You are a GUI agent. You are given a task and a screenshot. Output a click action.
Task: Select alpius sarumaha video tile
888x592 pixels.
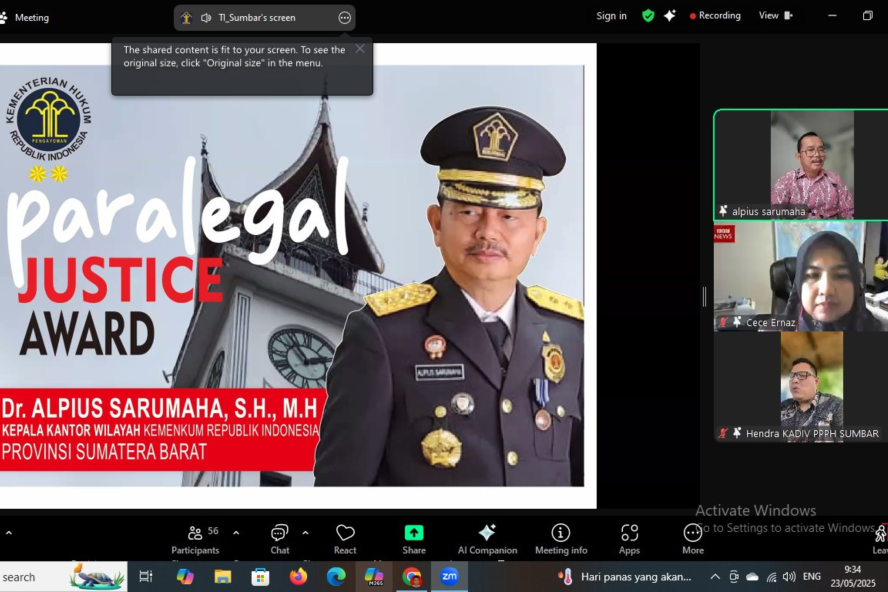click(800, 164)
